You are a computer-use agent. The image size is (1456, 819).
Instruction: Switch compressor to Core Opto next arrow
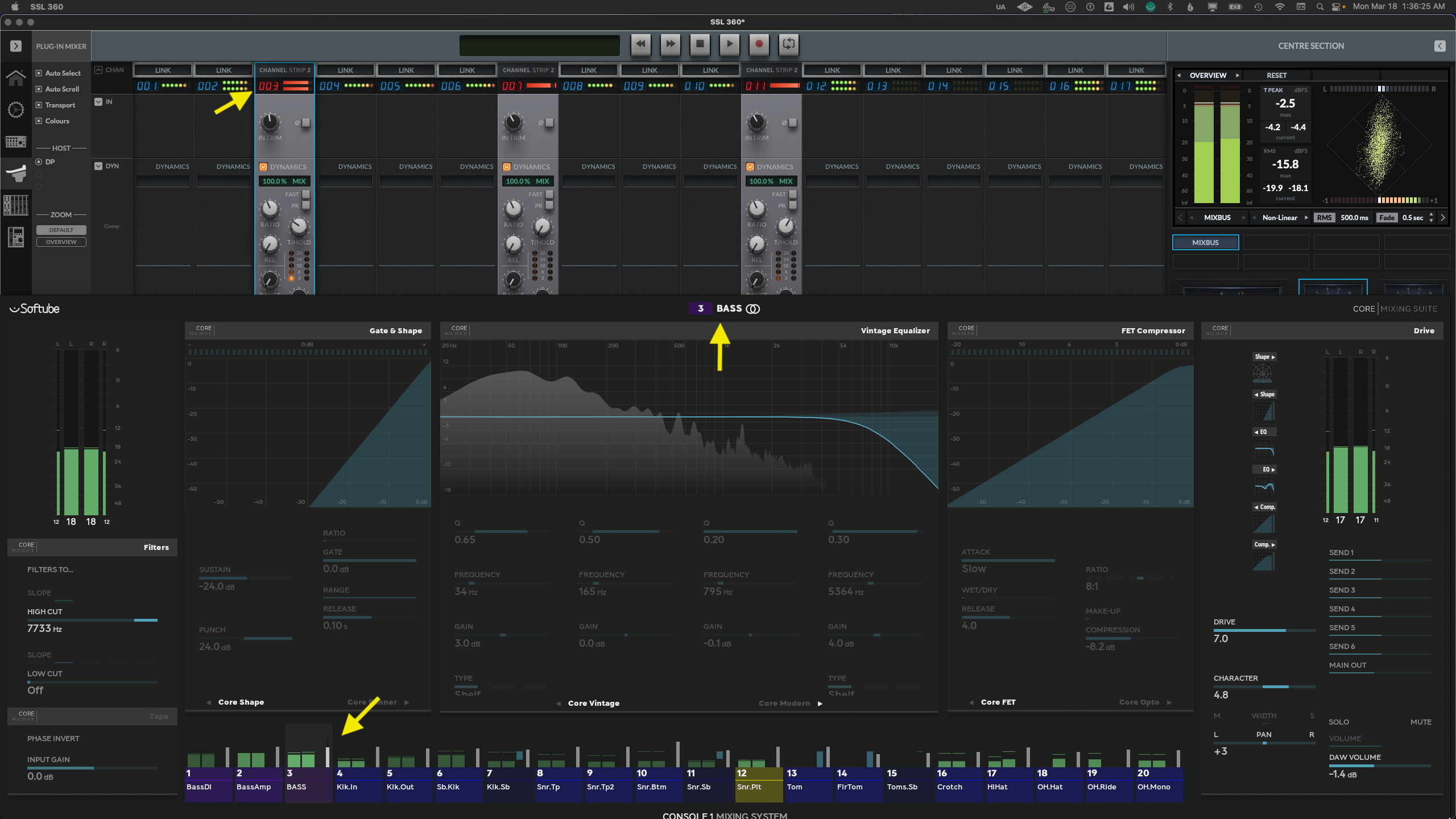click(x=1169, y=703)
